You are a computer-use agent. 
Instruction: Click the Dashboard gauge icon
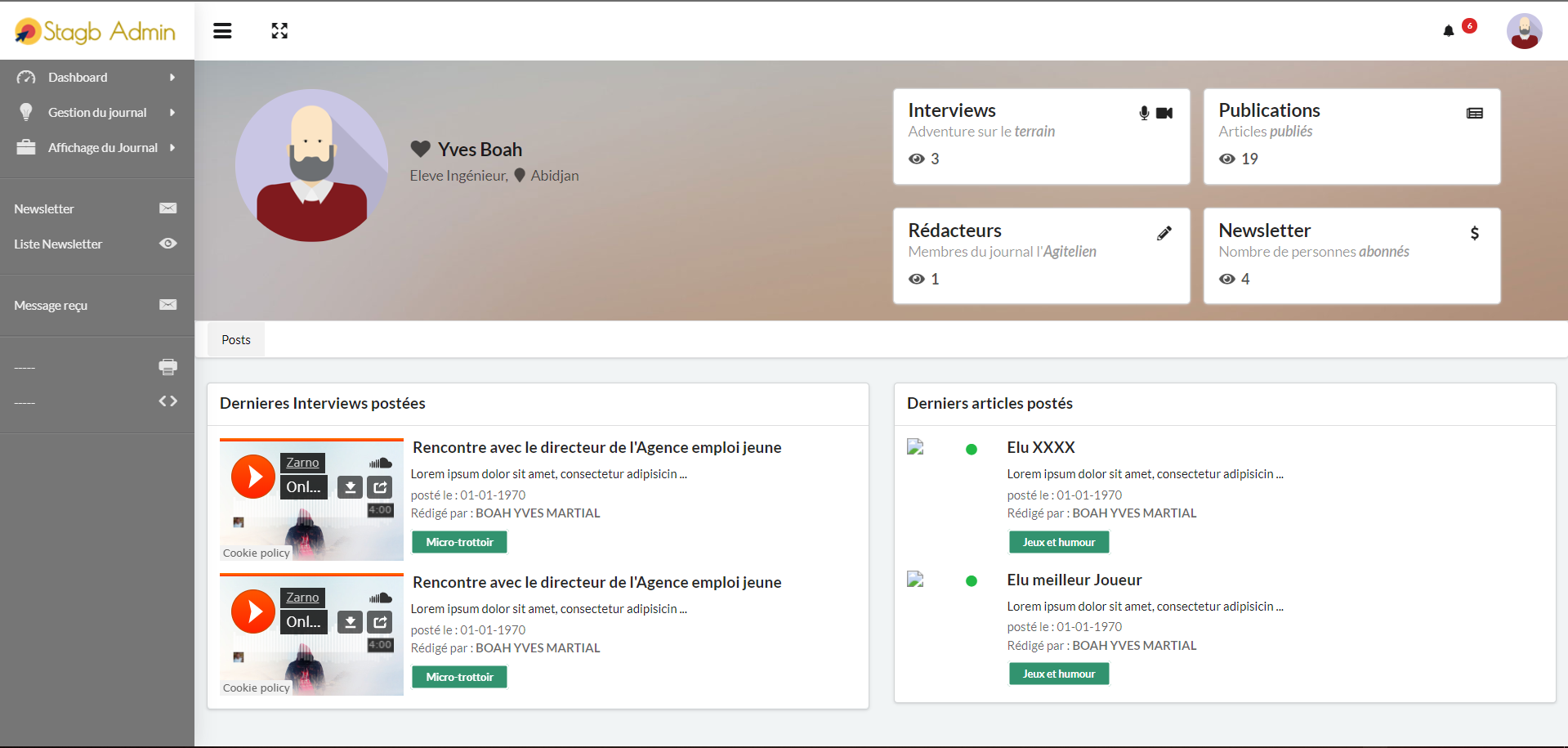[x=26, y=78]
